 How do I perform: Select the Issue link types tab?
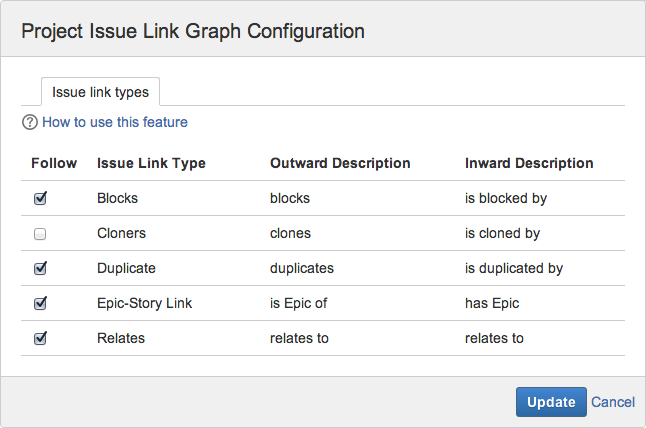(x=101, y=92)
